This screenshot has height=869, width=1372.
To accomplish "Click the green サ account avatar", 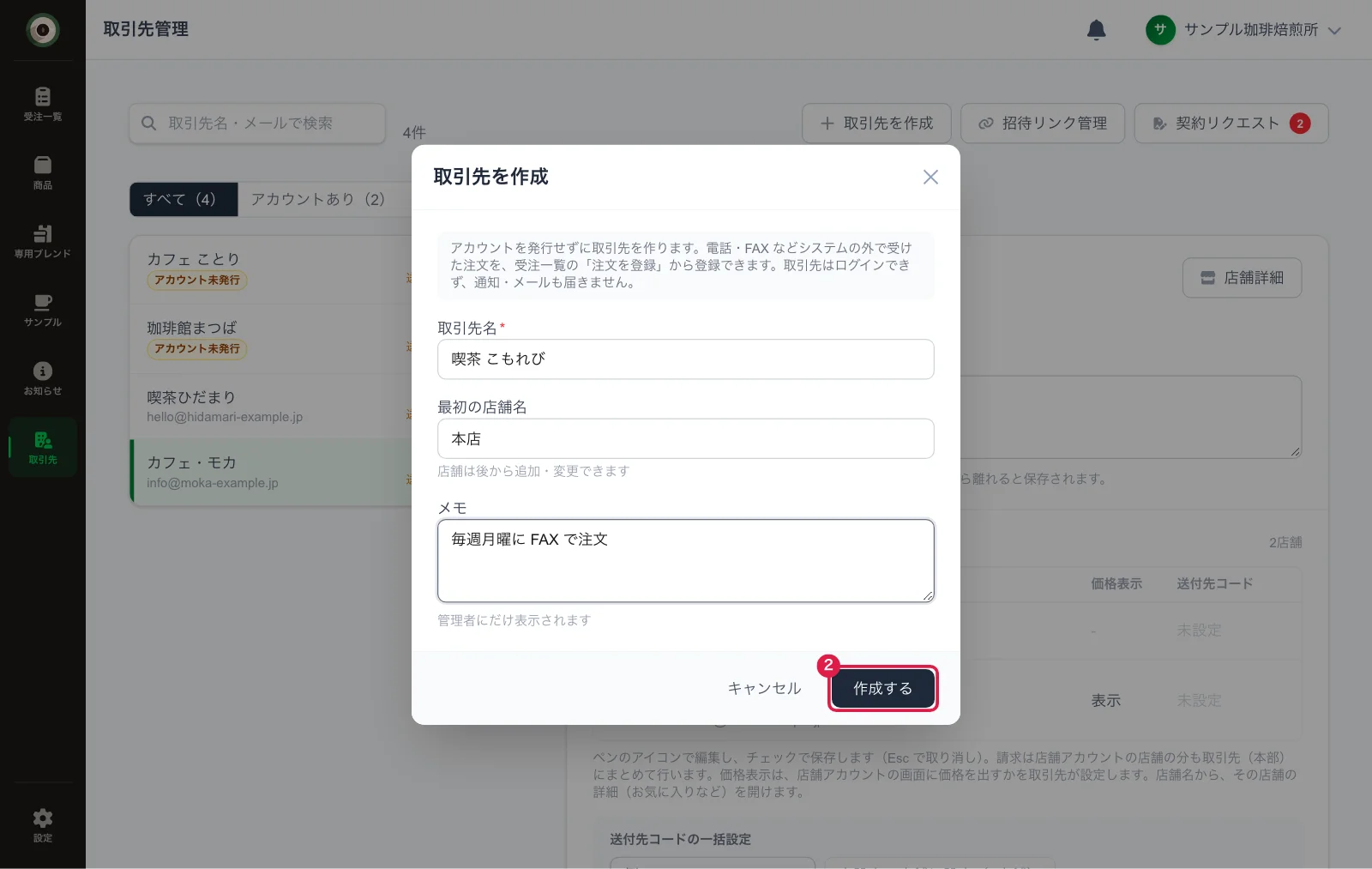I will pyautogui.click(x=1160, y=30).
